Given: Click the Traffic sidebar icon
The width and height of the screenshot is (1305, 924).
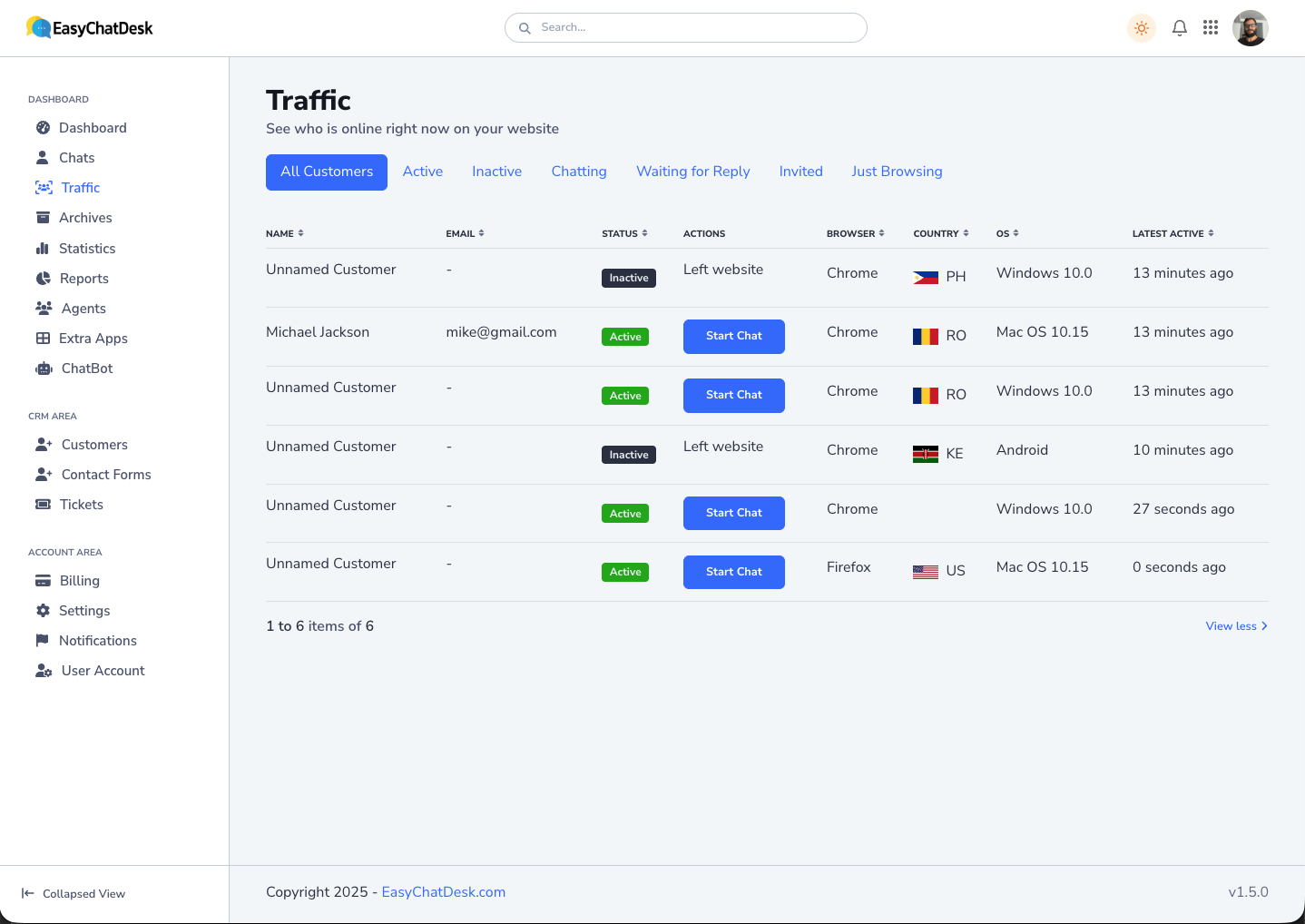Looking at the screenshot, I should tap(44, 188).
